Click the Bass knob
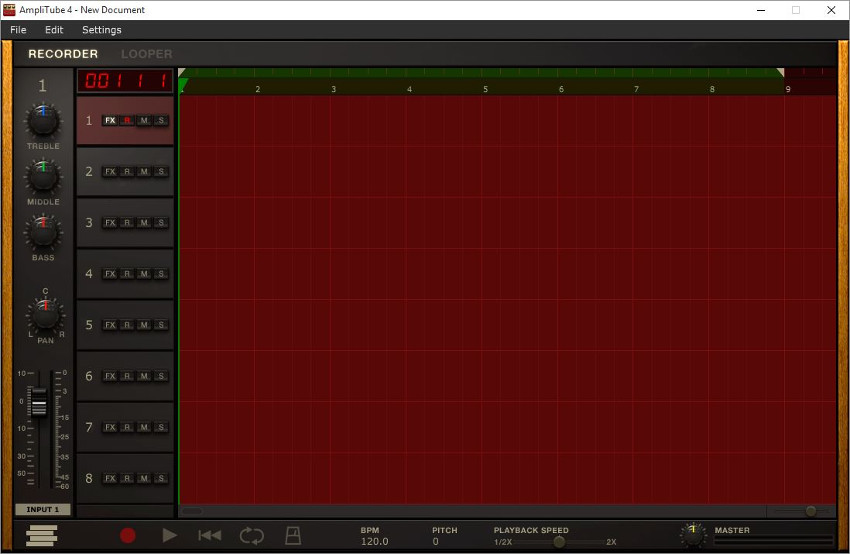850x554 pixels. [43, 232]
